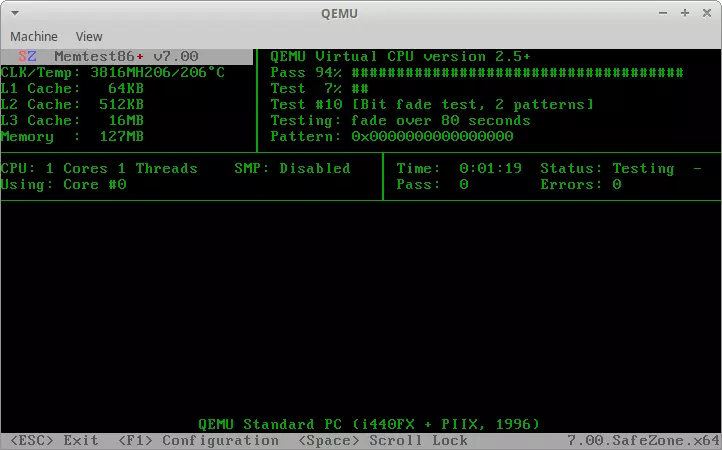Click the Errors: 0 counter
This screenshot has width=722, height=450.
tap(581, 185)
